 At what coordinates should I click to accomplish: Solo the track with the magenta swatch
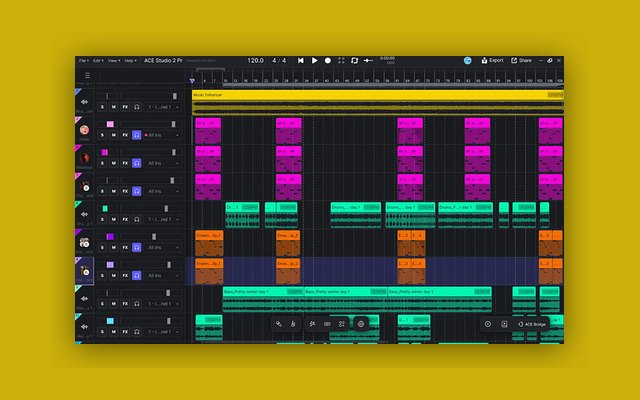pyautogui.click(x=102, y=163)
